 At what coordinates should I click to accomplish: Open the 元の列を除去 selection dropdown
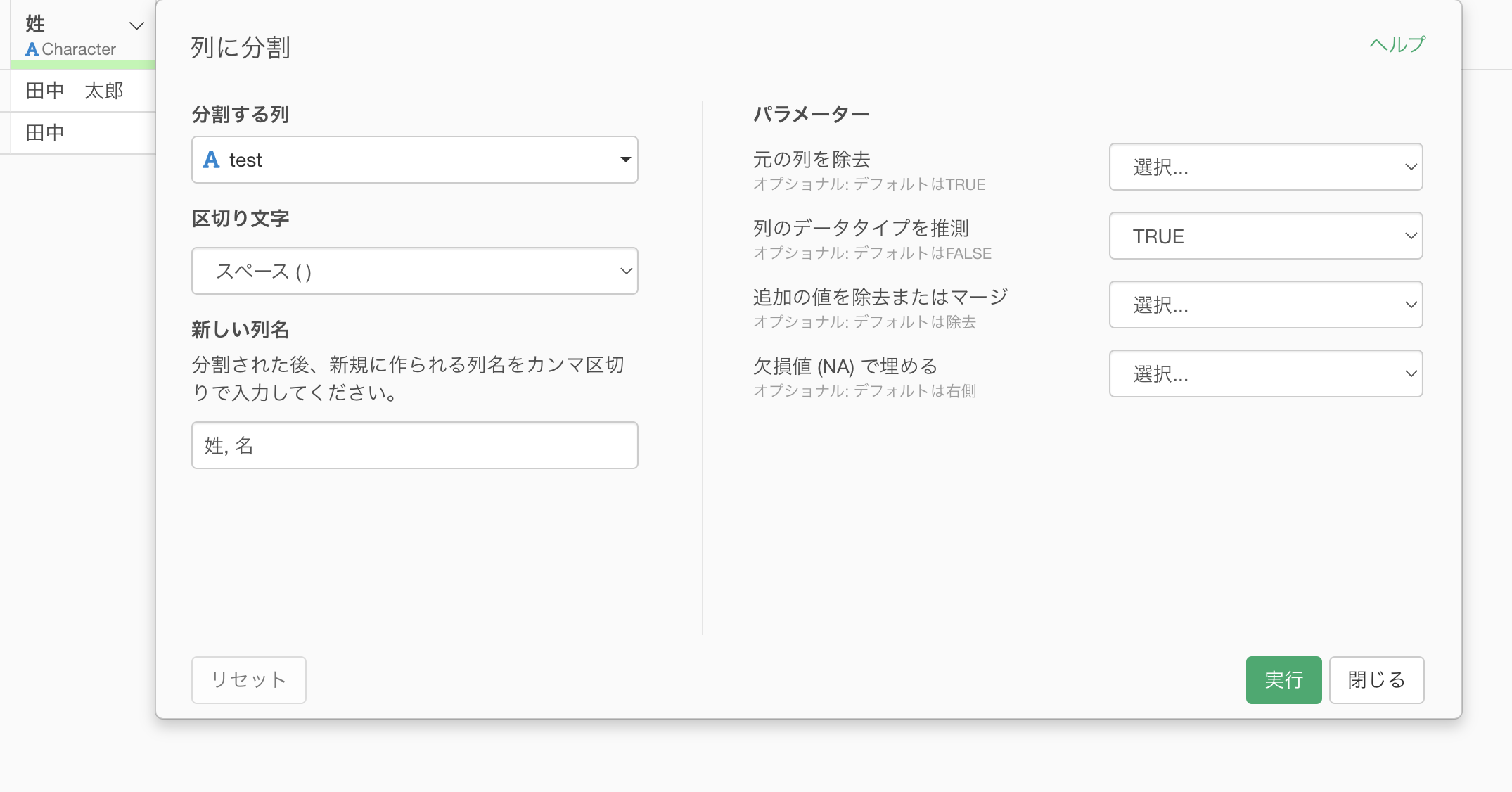pos(1265,167)
